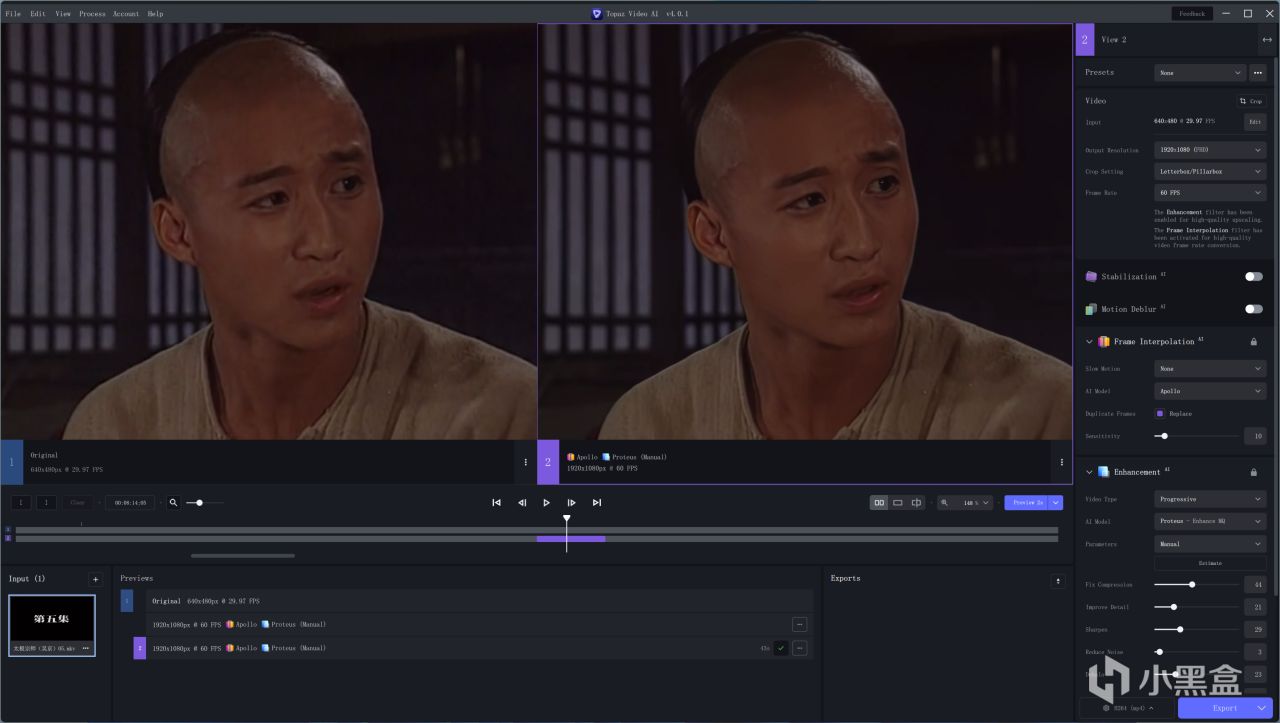
Task: Set trim start point button
Action: point(21,503)
